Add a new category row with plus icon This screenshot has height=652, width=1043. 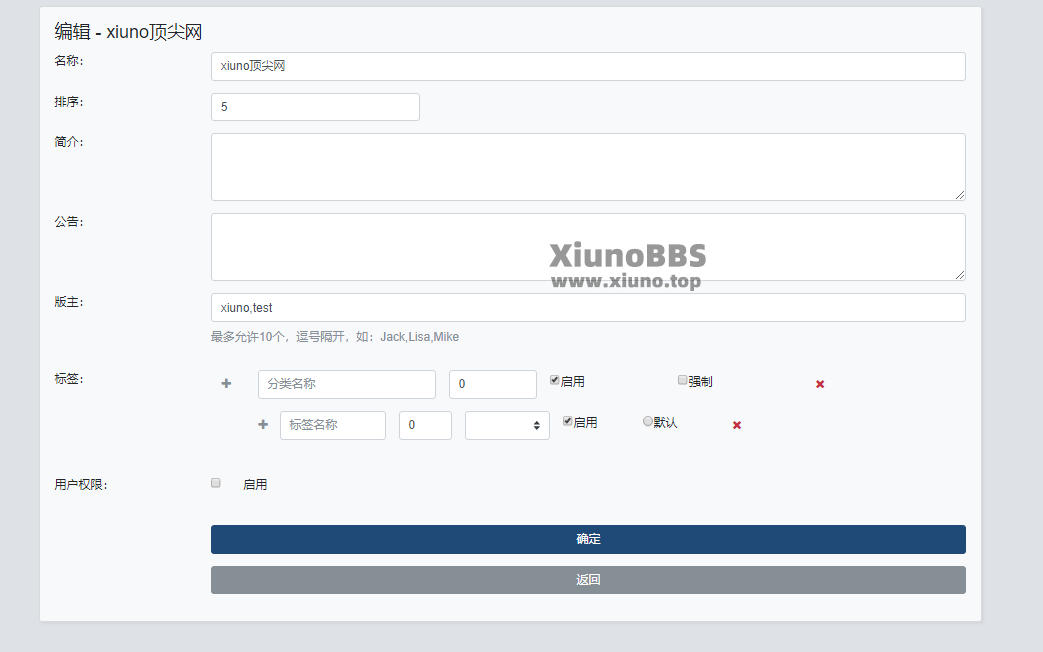(226, 384)
